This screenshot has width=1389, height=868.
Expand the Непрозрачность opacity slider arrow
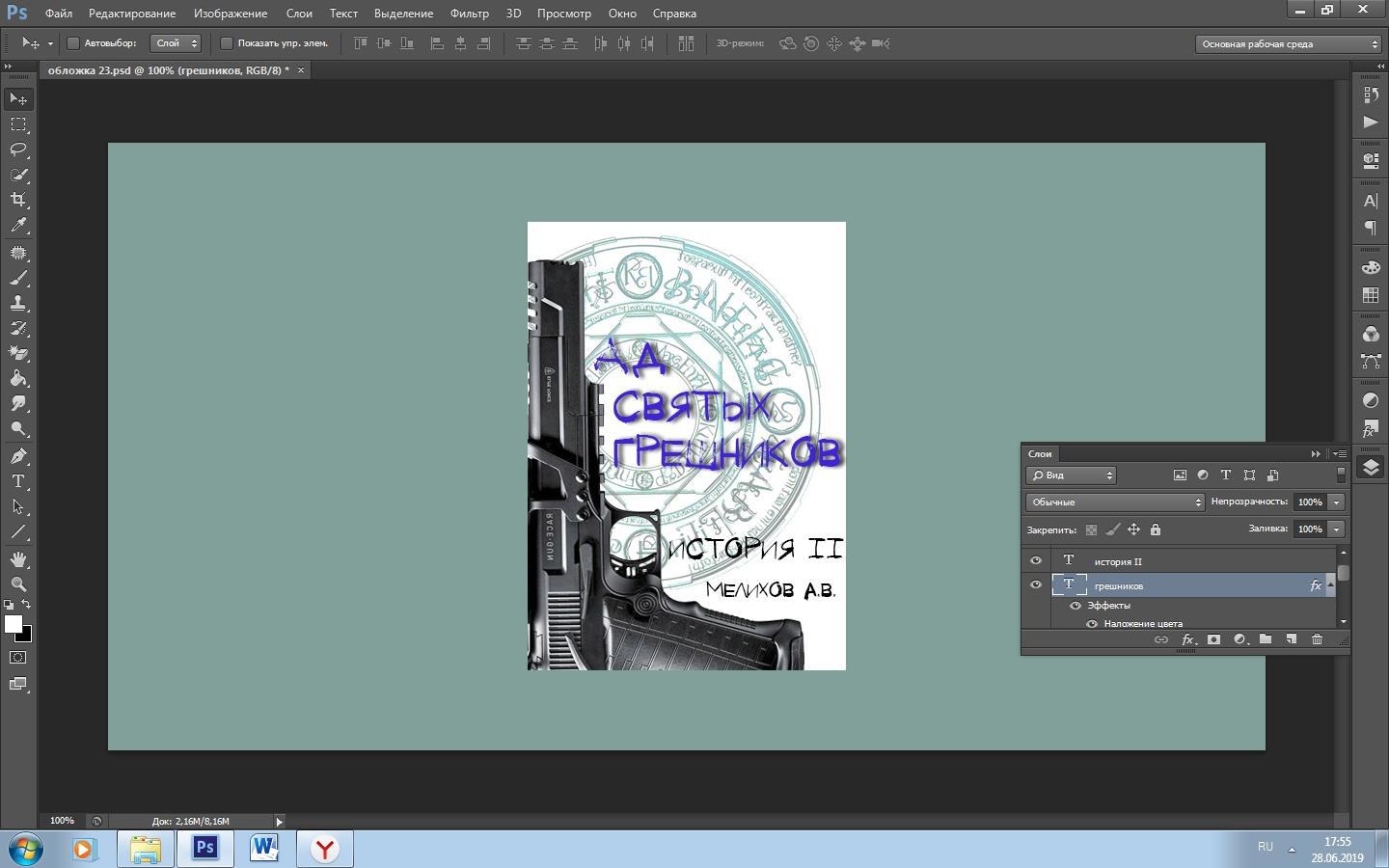coord(1336,502)
